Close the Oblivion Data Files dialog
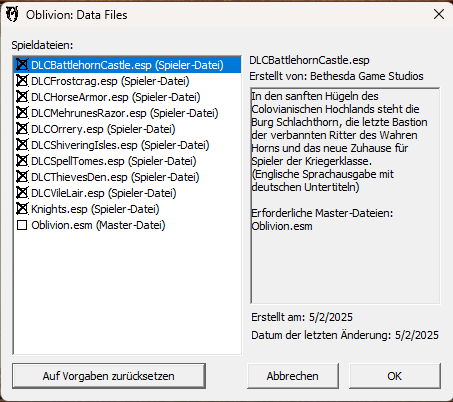453x402 pixels. [439, 14]
